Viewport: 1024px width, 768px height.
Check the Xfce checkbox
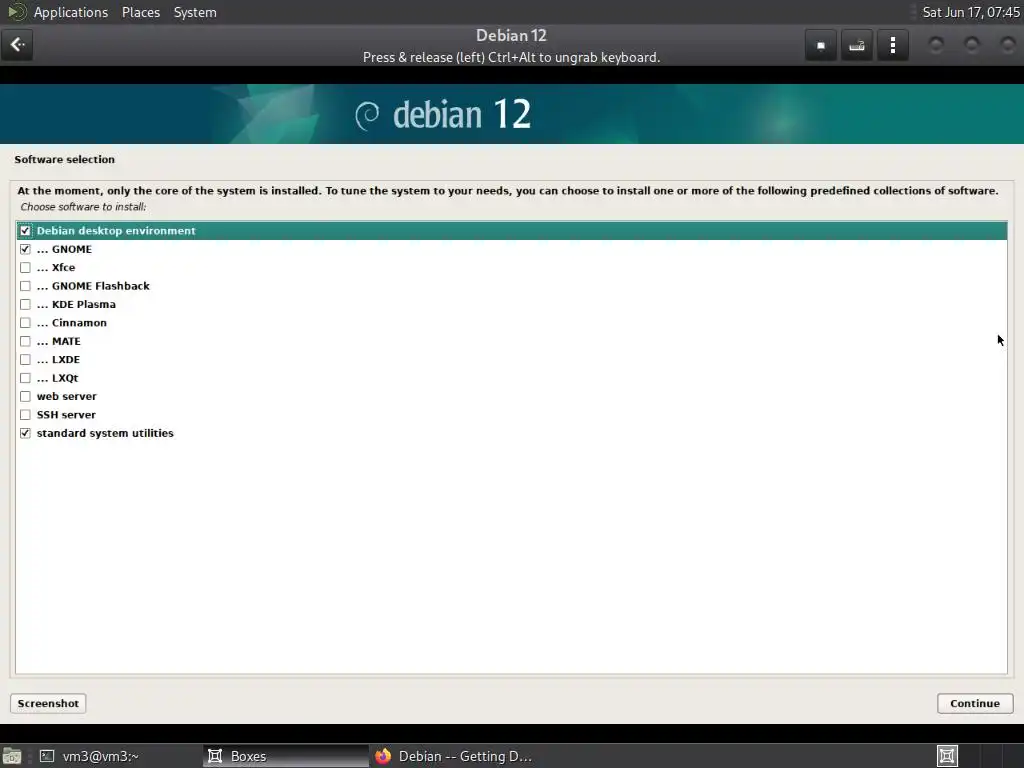[x=25, y=267]
